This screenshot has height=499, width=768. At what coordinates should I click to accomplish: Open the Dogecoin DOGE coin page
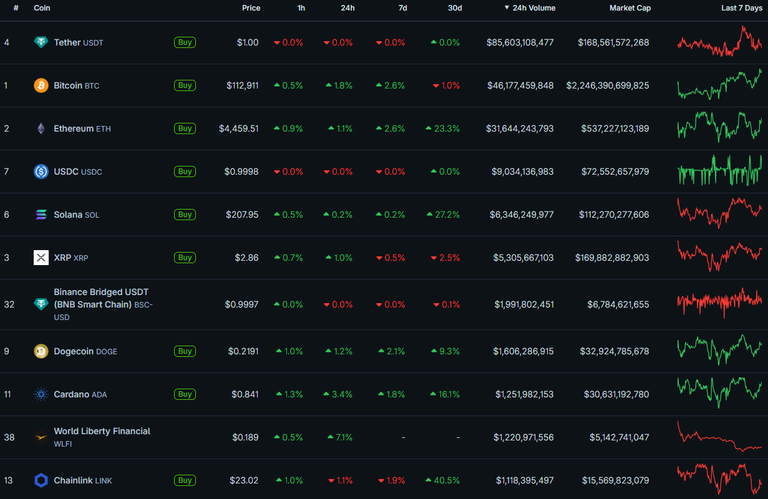click(85, 351)
